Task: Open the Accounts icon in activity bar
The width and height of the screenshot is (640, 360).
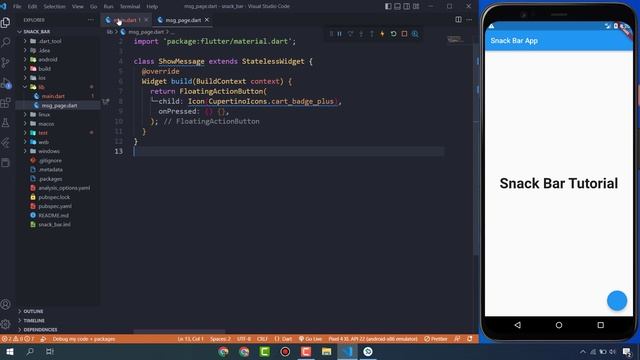Action: coord(6,304)
